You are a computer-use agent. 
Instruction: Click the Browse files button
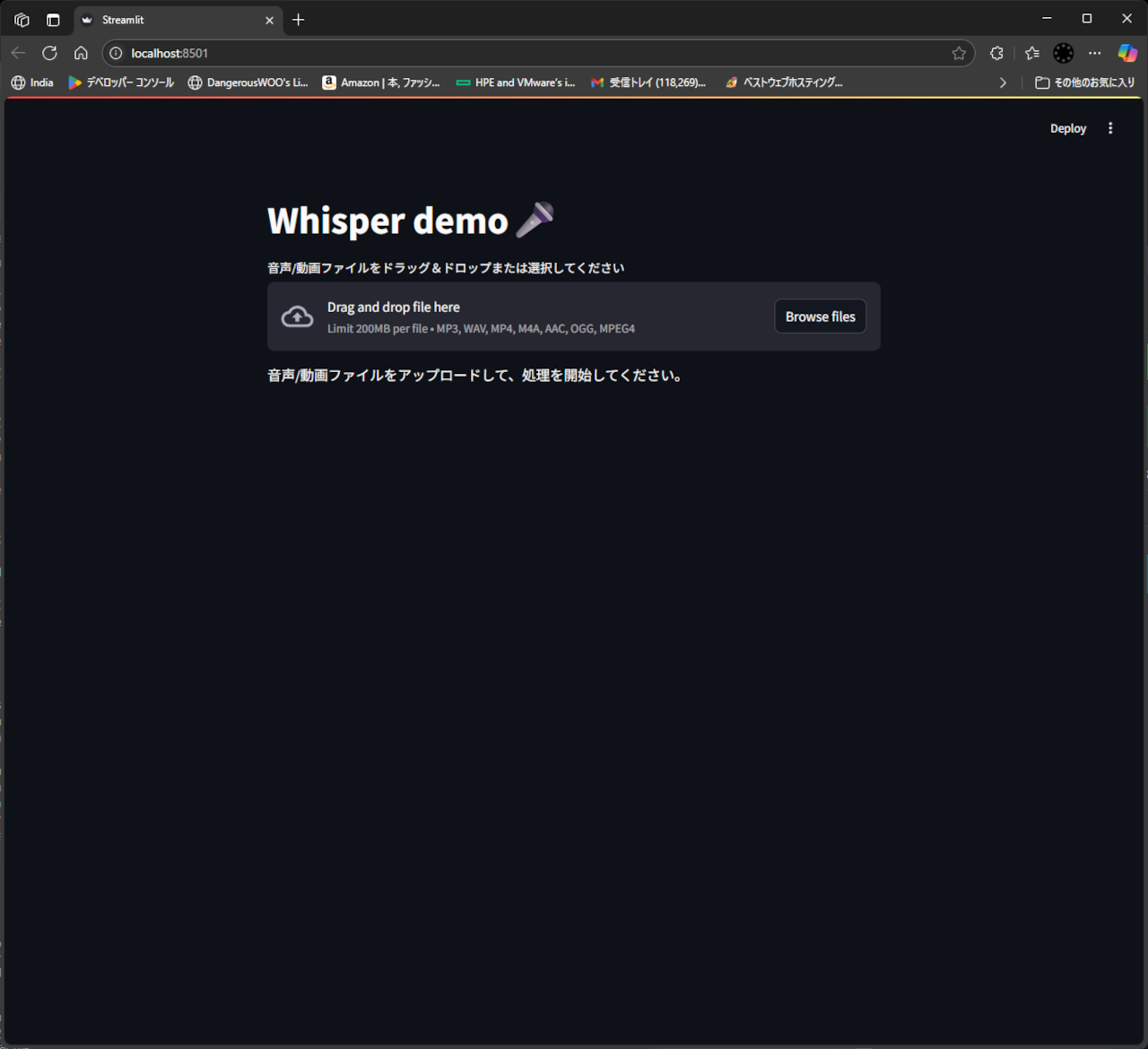(x=820, y=316)
